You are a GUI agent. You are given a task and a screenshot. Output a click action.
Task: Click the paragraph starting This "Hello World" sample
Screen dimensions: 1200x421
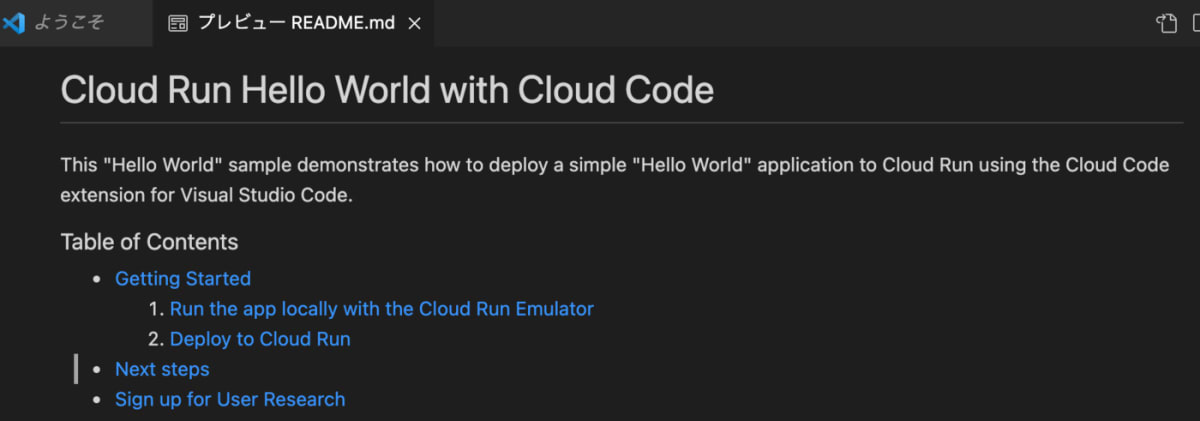(615, 180)
